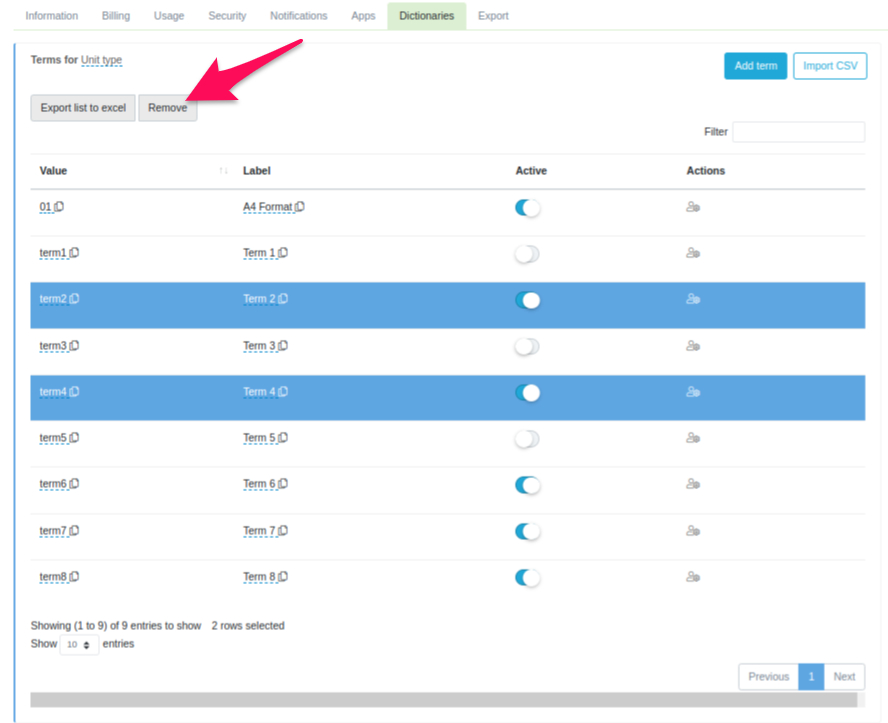The height and width of the screenshot is (723, 888).
Task: Click the horizontal scrollbar under the table
Action: coord(447,699)
